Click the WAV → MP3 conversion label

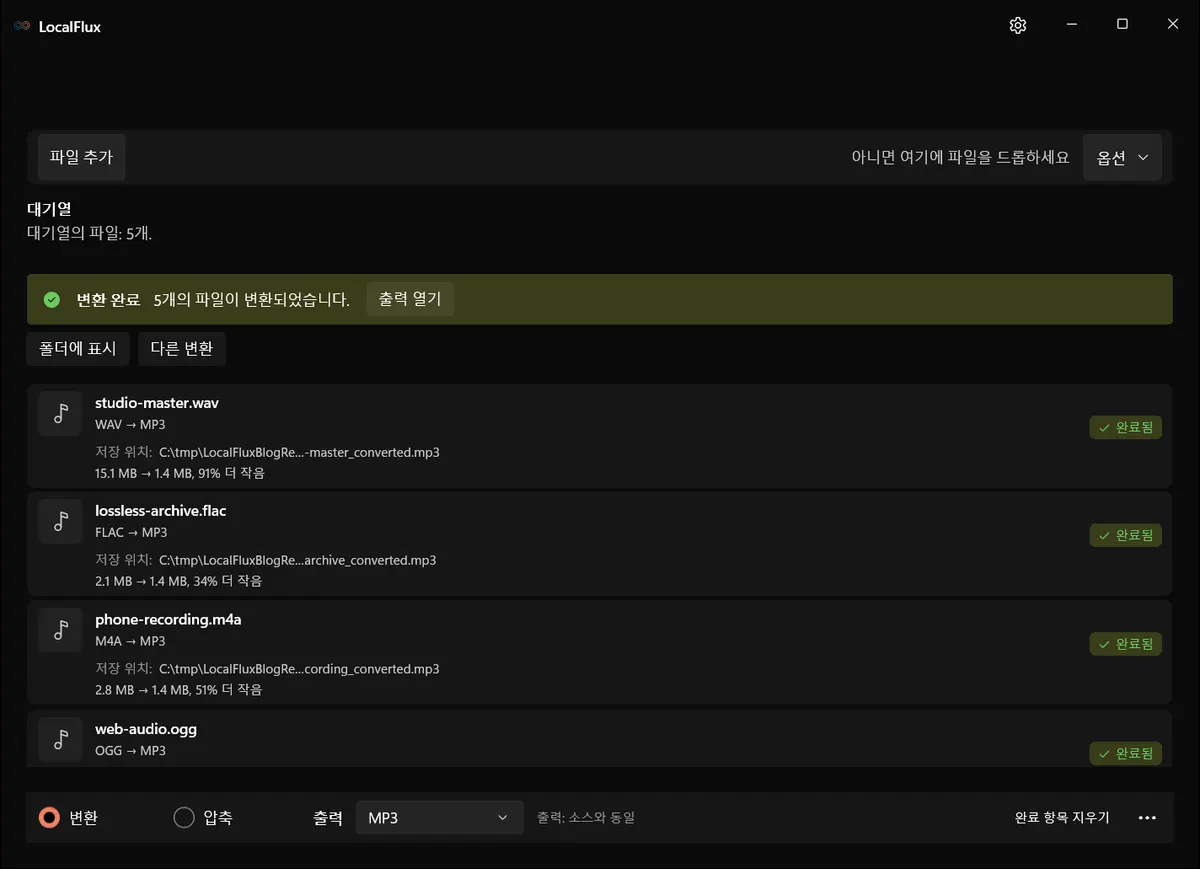[x=130, y=425]
